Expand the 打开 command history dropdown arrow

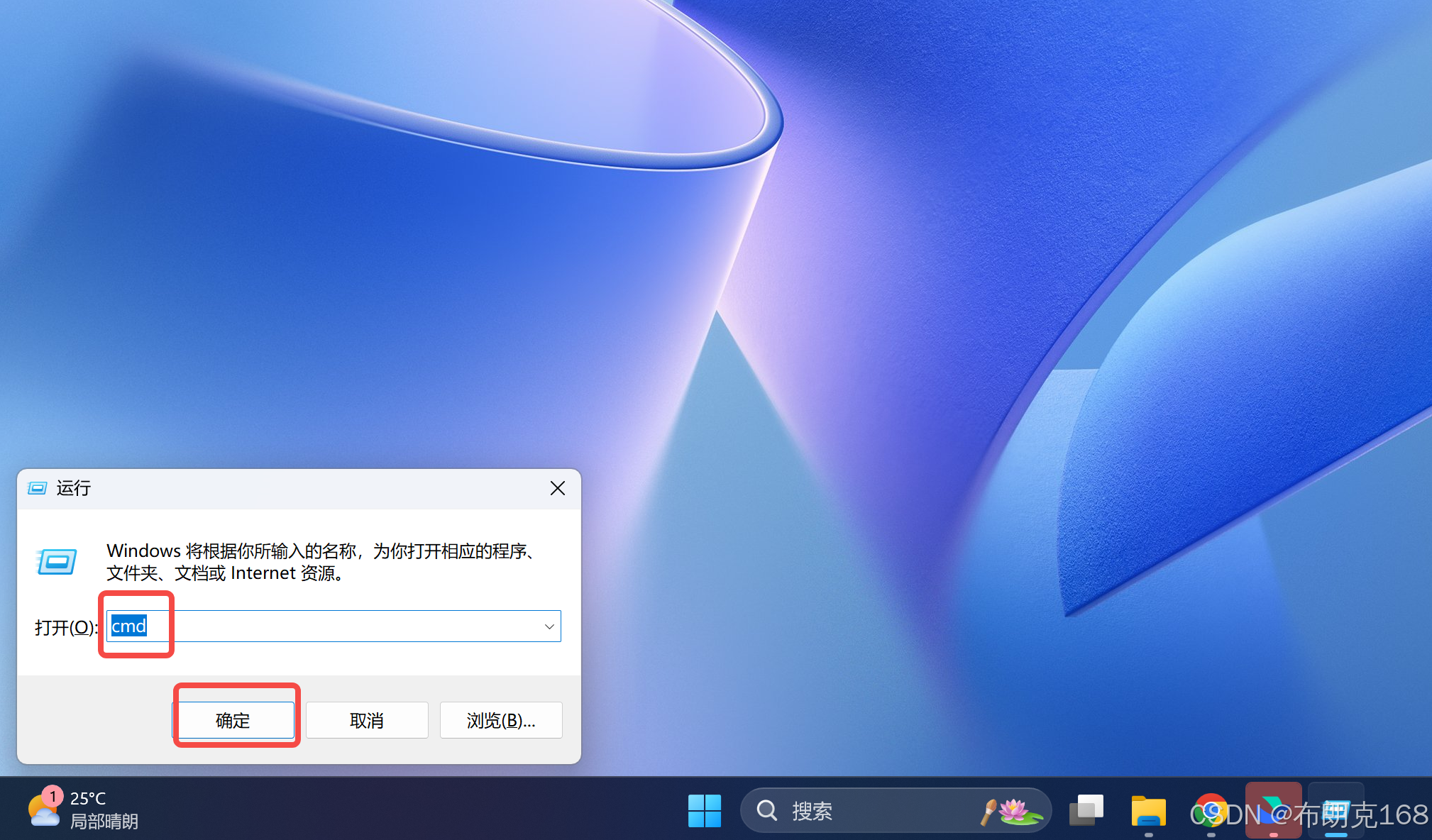549,626
